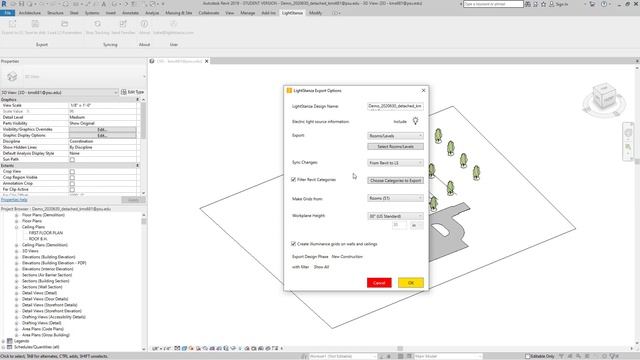Close the 3D view tab
The height and width of the screenshot is (360, 640).
tap(207, 61)
